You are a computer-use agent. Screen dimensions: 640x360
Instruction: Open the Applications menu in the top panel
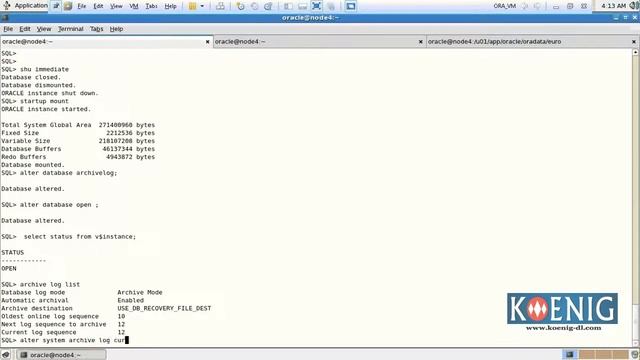[x=25, y=6]
